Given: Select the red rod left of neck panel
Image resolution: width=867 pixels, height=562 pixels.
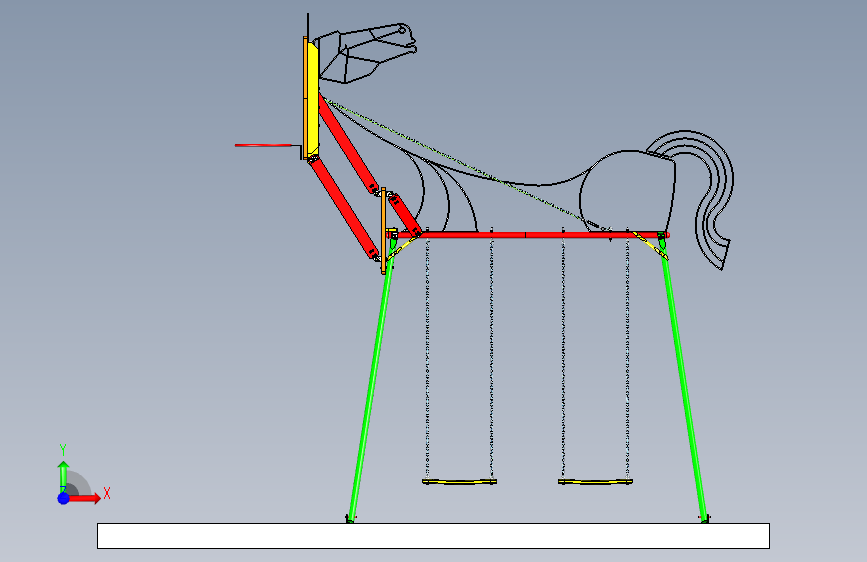Looking at the screenshot, I should (x=263, y=145).
